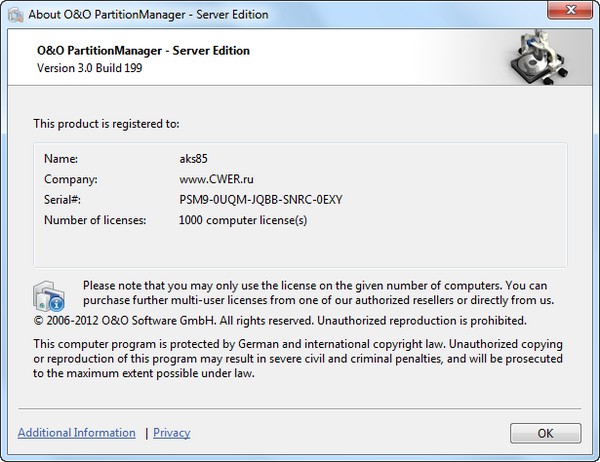Click the 'Serial#:' label
Image resolution: width=600 pixels, height=462 pixels.
coord(63,199)
